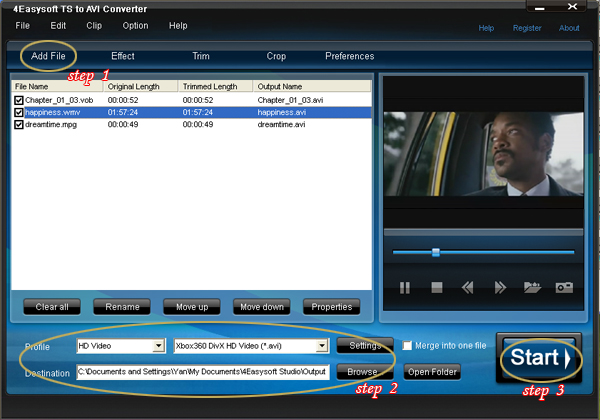The width and height of the screenshot is (600, 420).
Task: Click the video preview image
Action: pos(484,154)
